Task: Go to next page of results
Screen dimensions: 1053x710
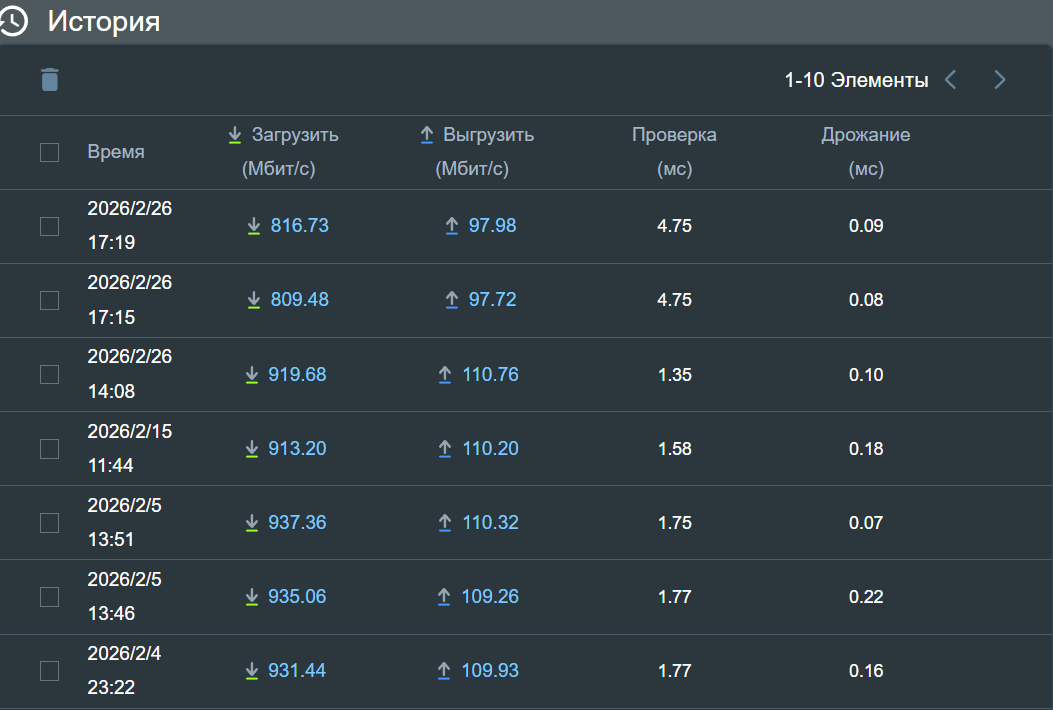Action: 1000,80
